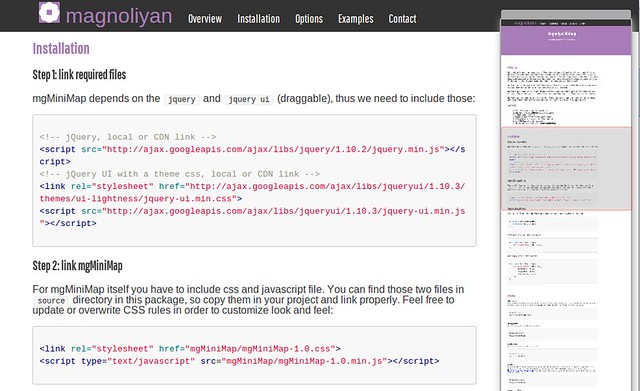Screen dimensions: 640x391
Task: Click the 'mgMiniMap depends on the' paragraph
Action: [254, 99]
